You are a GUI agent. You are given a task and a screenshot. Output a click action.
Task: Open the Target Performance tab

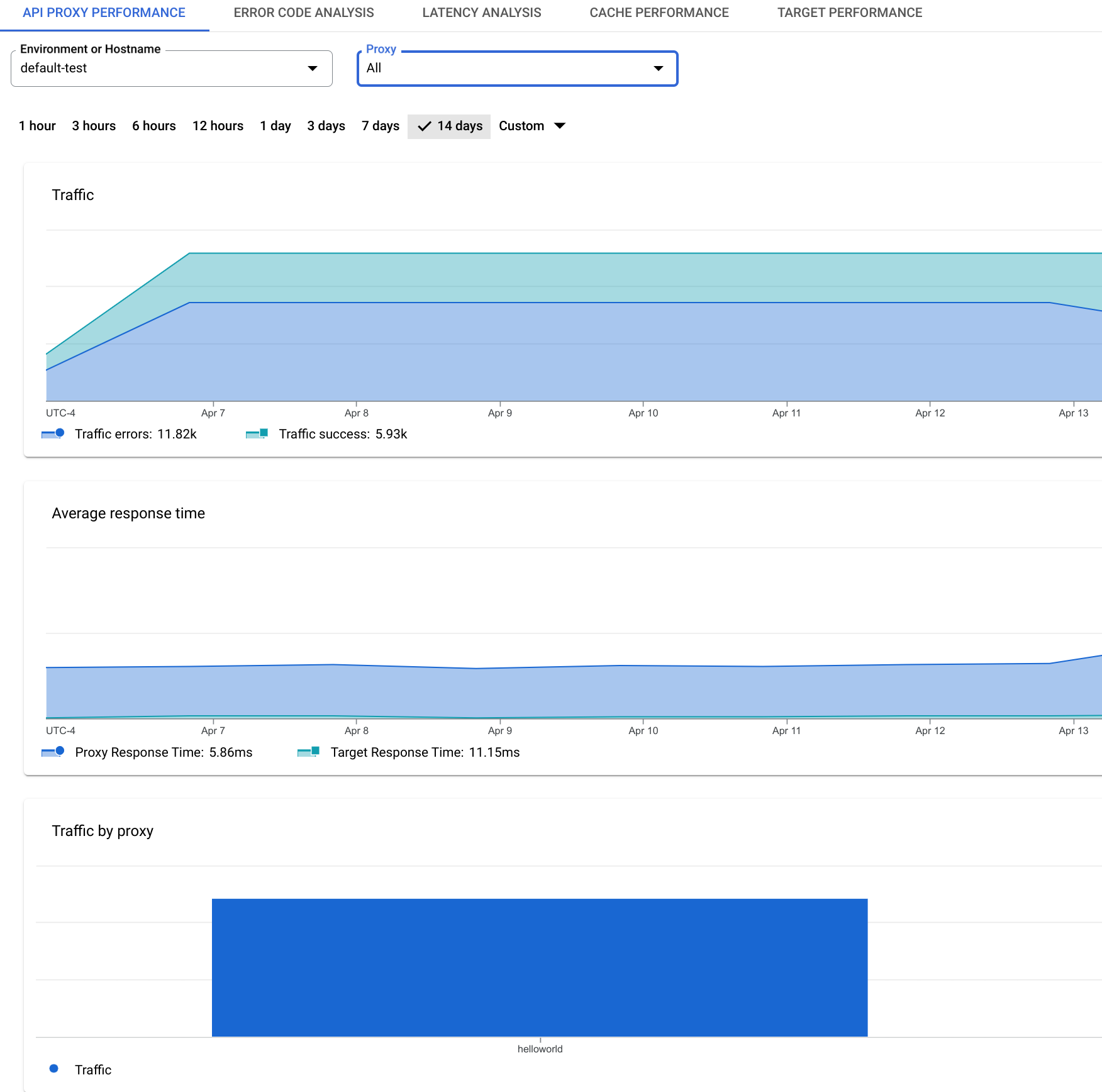click(850, 13)
